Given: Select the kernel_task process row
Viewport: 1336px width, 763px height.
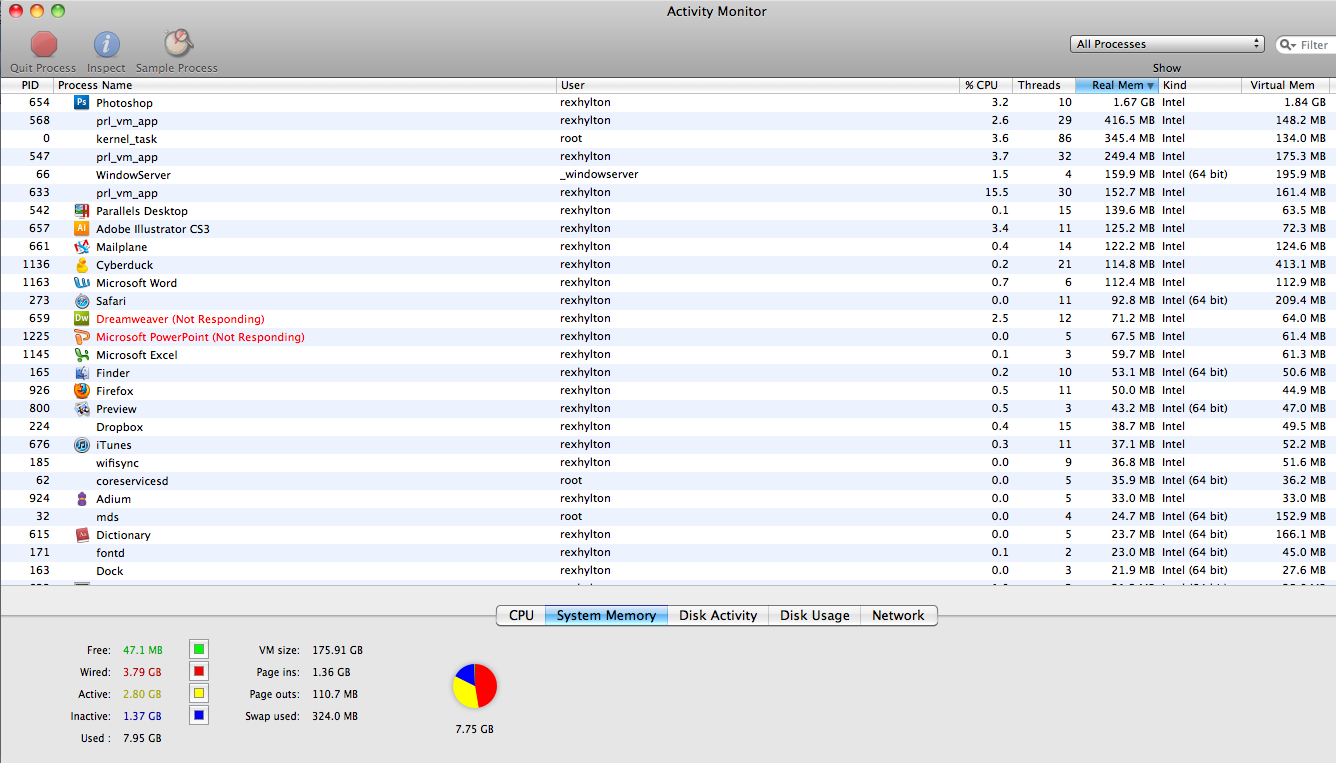Looking at the screenshot, I should pyautogui.click(x=668, y=138).
